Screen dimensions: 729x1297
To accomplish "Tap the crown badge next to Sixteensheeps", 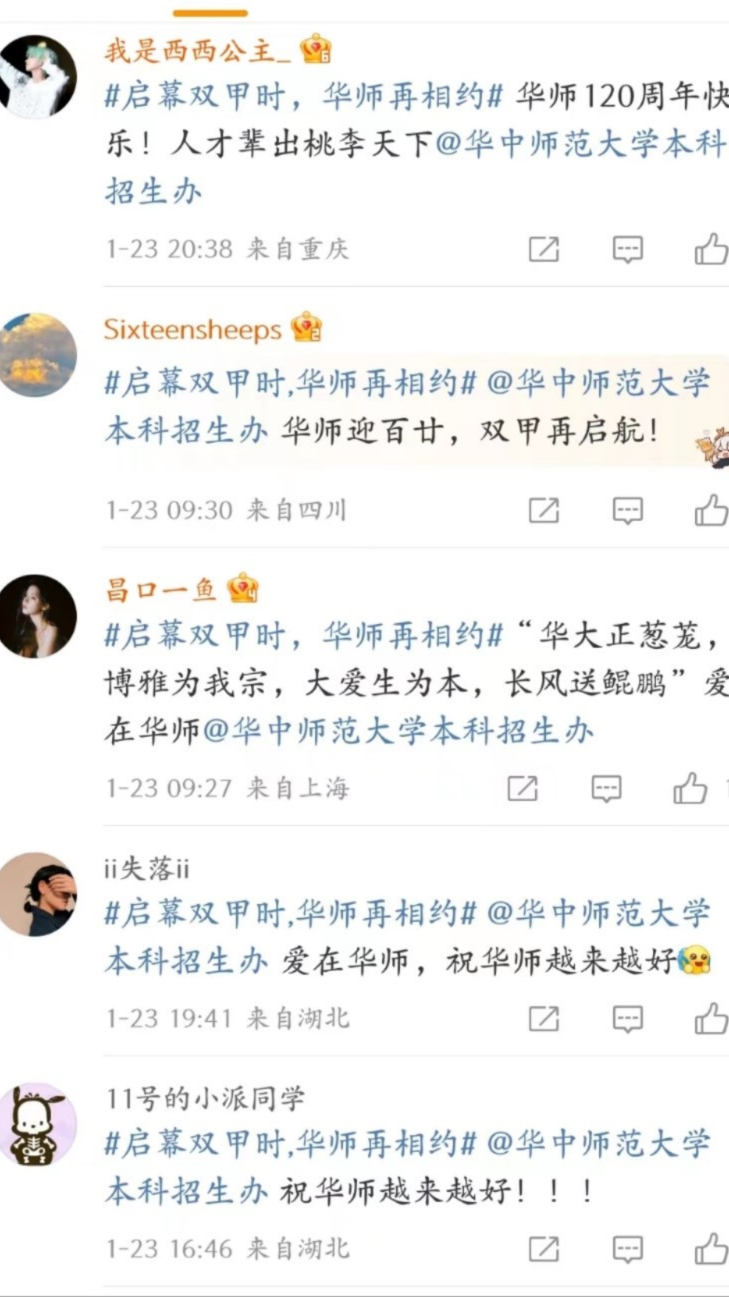I will 307,327.
